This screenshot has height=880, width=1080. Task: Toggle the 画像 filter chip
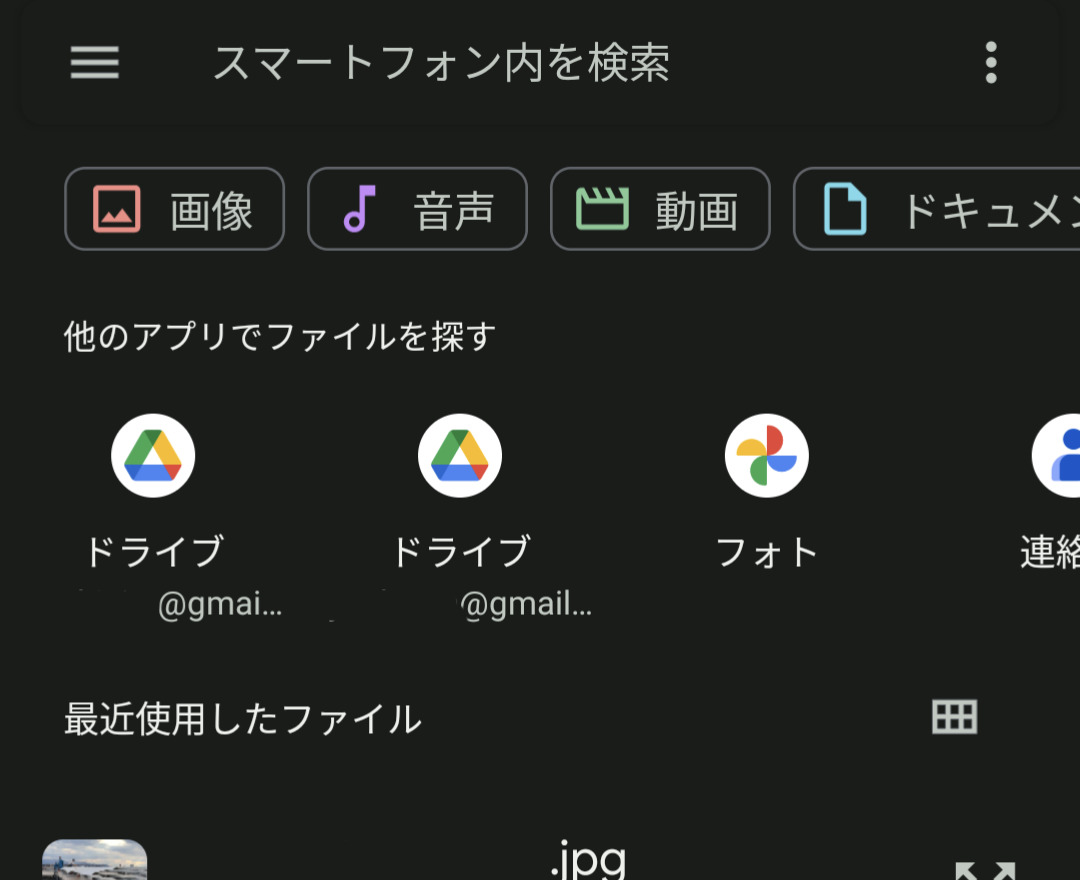(175, 209)
